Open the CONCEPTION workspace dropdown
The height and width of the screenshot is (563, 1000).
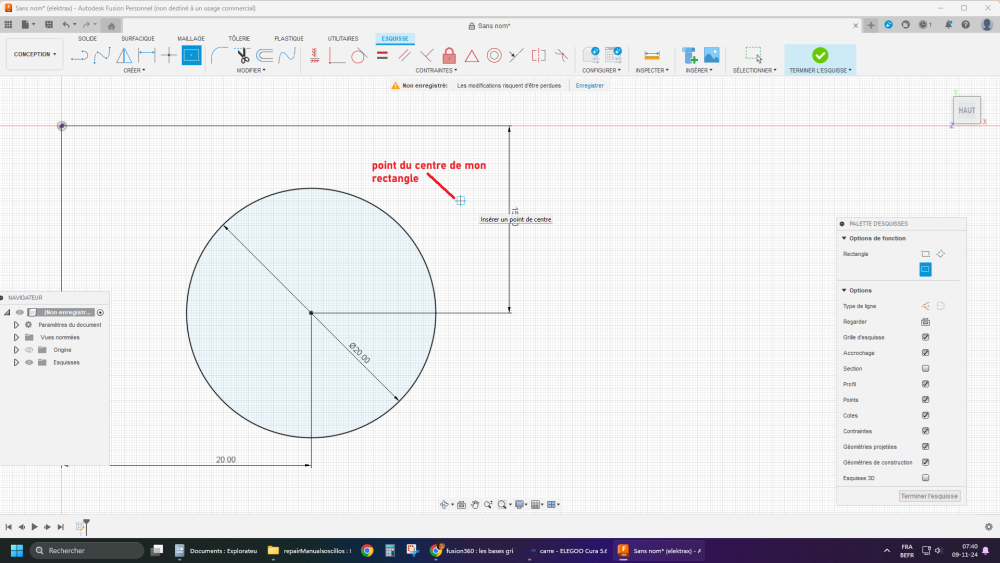(x=35, y=54)
